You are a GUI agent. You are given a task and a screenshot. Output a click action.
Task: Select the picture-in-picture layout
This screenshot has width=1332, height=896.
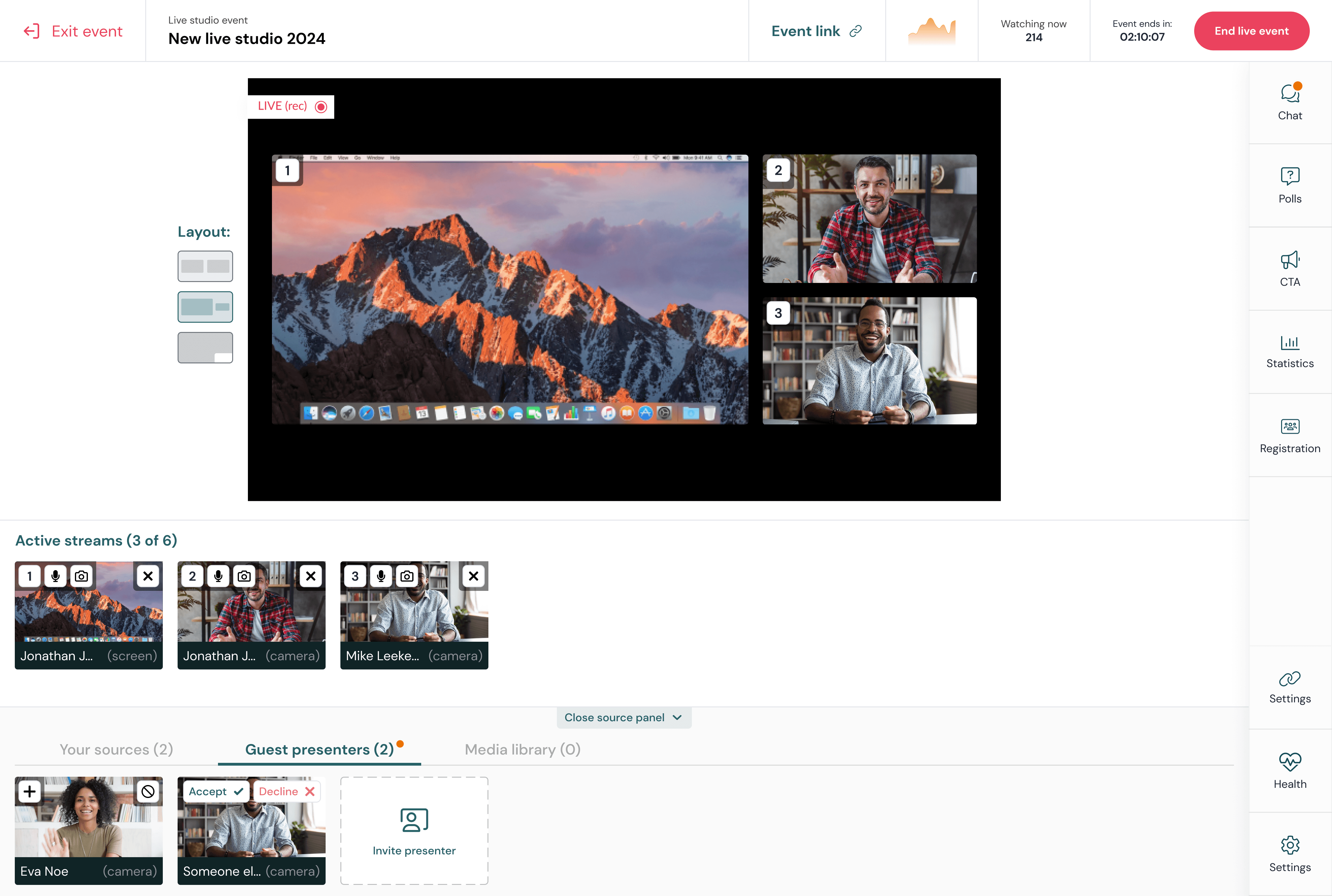click(205, 347)
